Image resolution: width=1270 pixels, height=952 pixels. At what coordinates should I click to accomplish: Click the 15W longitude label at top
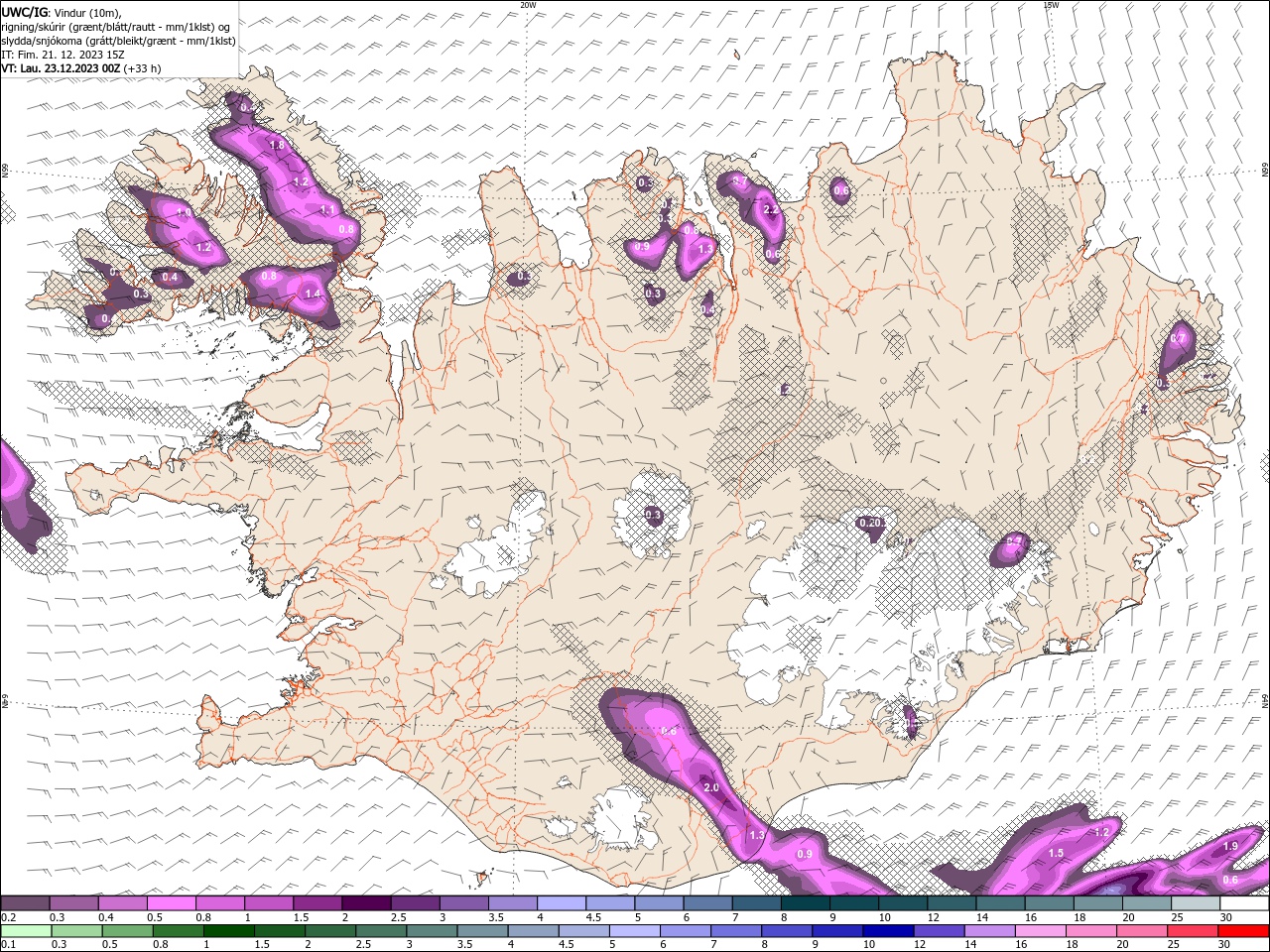pyautogui.click(x=1052, y=5)
